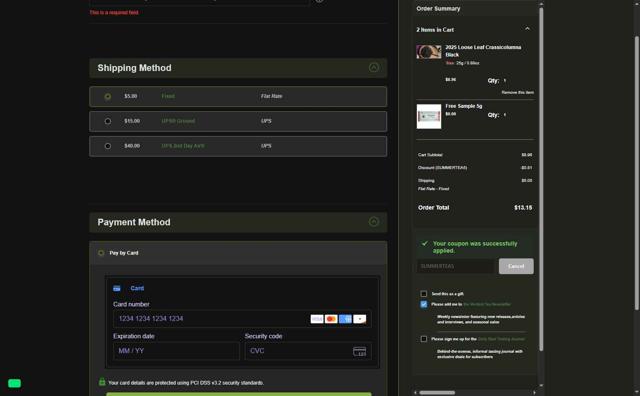Focus the Expiration date MM / YY field
640x396 pixels.
pos(176,351)
